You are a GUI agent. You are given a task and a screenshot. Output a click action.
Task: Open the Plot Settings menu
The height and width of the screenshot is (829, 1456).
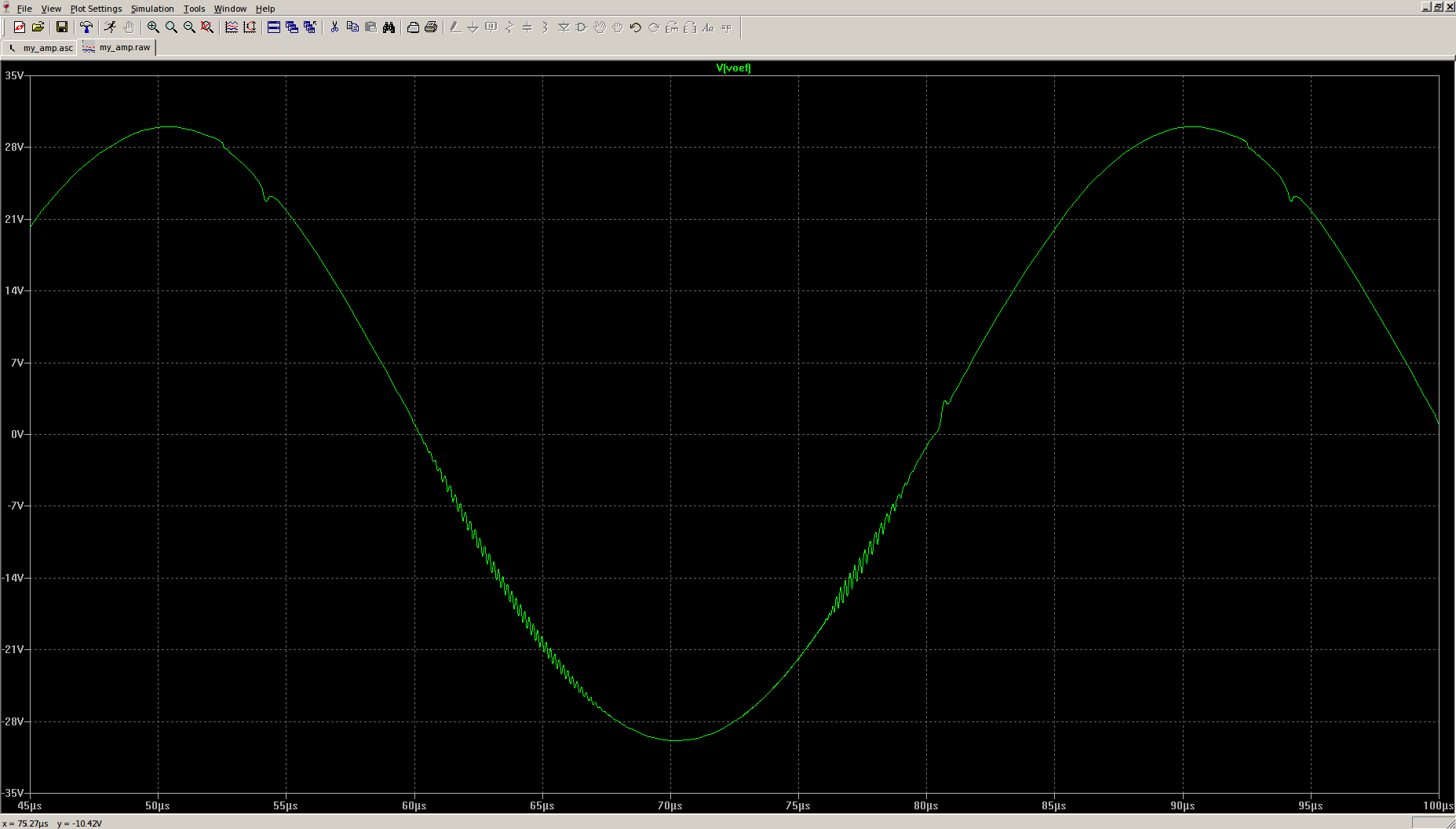point(96,9)
